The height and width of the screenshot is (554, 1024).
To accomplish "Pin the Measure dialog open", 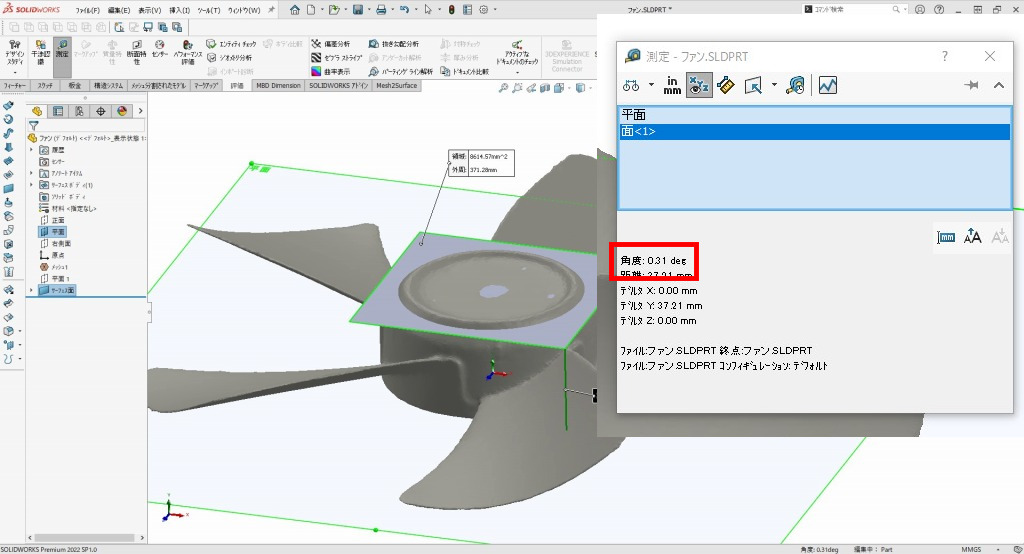I will coord(972,85).
